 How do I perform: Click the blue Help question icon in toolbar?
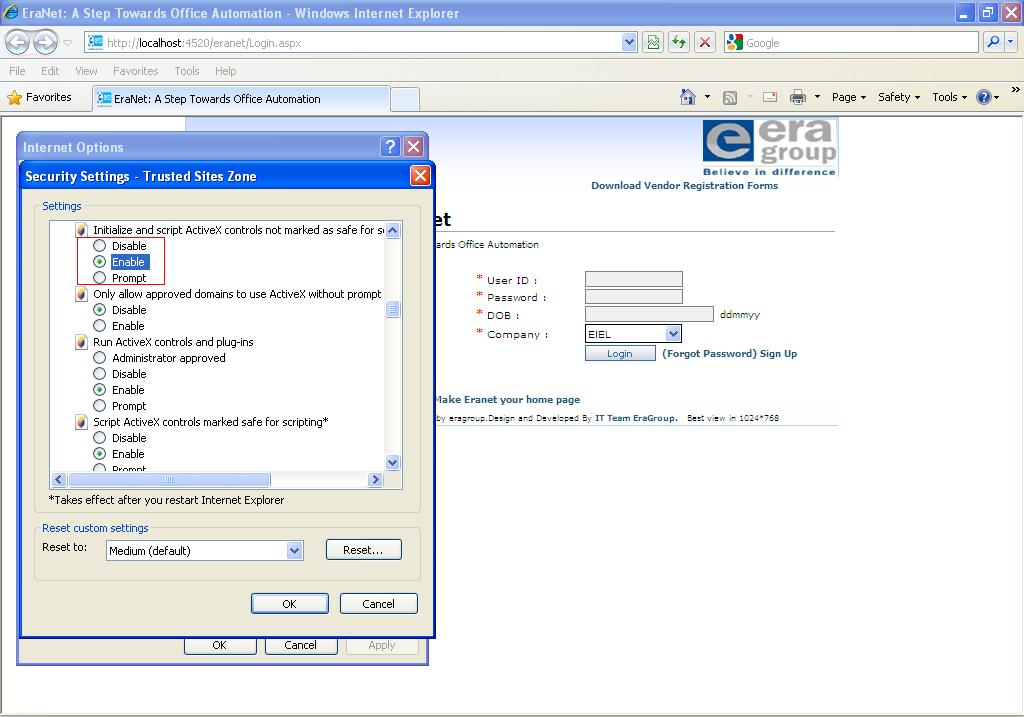point(983,97)
